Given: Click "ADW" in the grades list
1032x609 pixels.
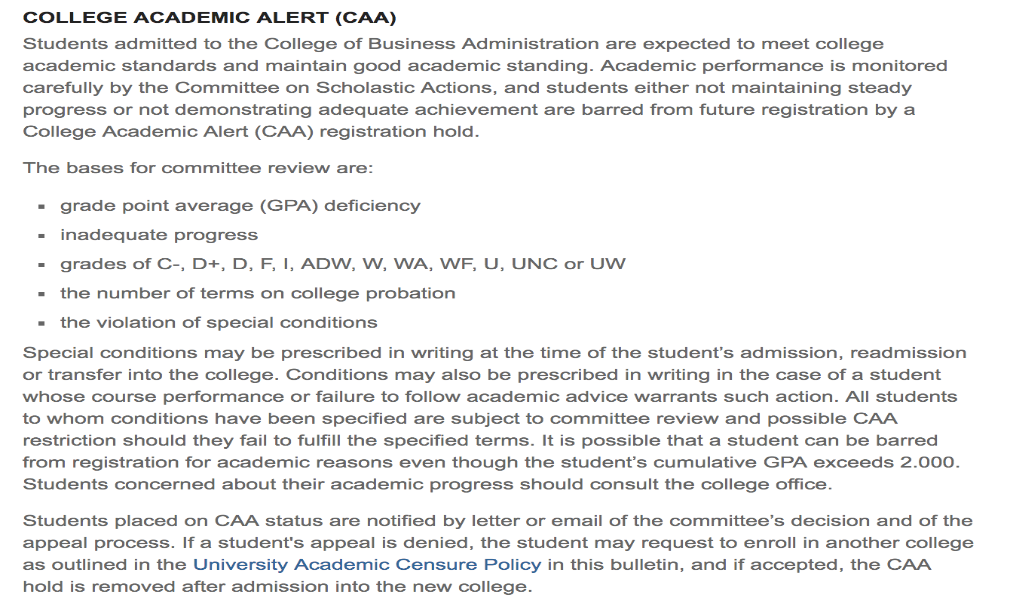Looking at the screenshot, I should point(322,264).
